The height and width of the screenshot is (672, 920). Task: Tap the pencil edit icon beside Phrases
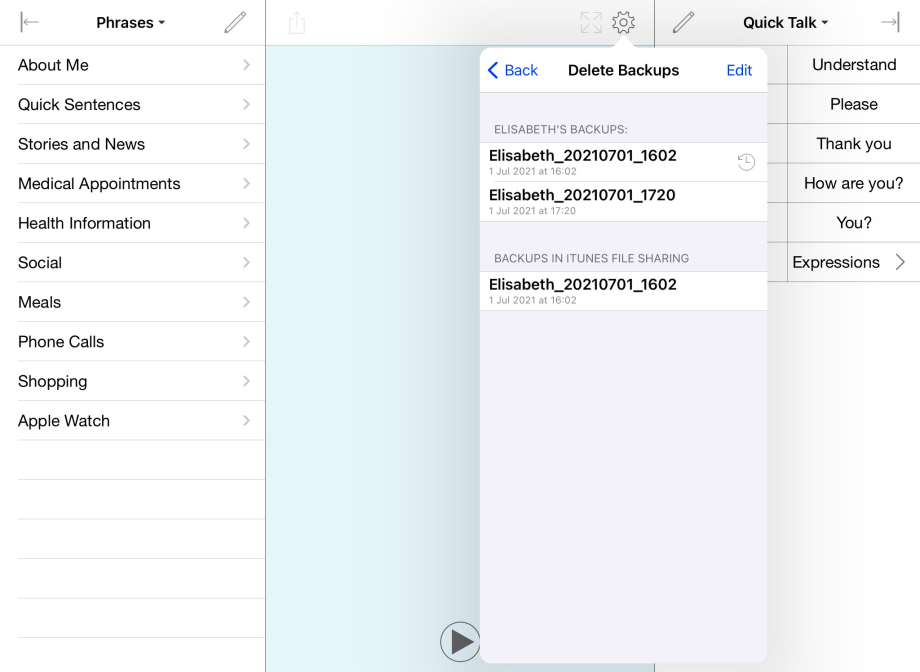(235, 23)
